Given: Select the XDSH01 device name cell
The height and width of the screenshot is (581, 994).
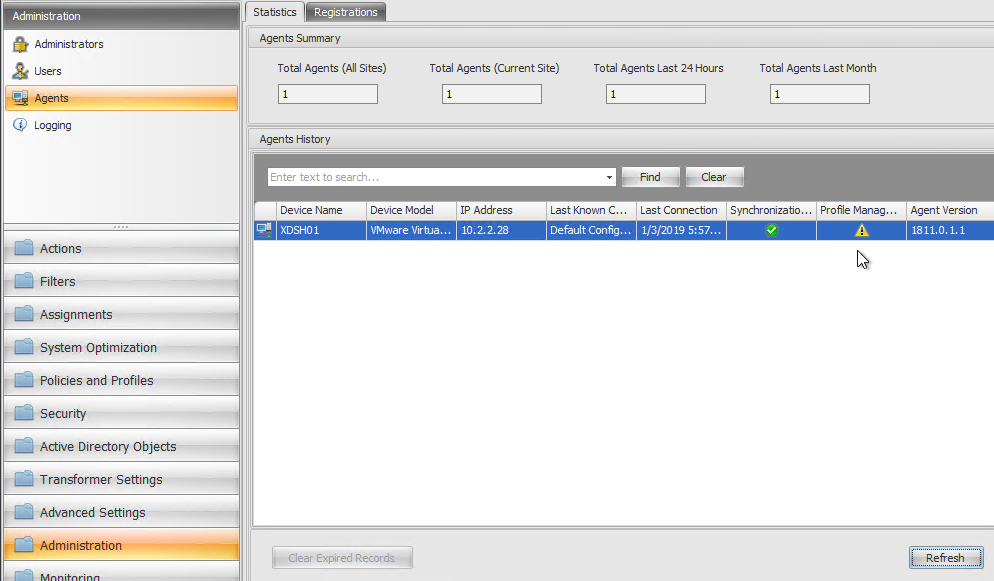Looking at the screenshot, I should tap(321, 230).
